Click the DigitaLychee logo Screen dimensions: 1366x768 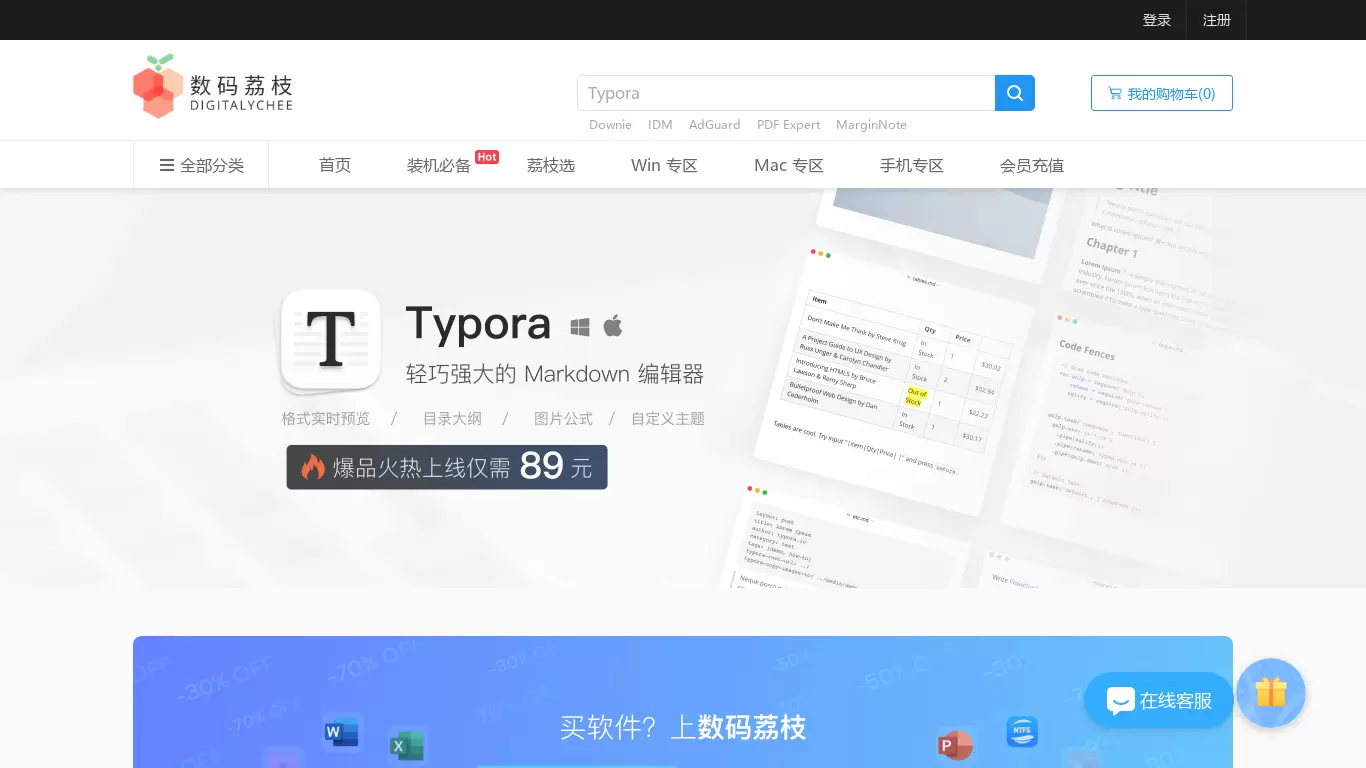tap(212, 87)
